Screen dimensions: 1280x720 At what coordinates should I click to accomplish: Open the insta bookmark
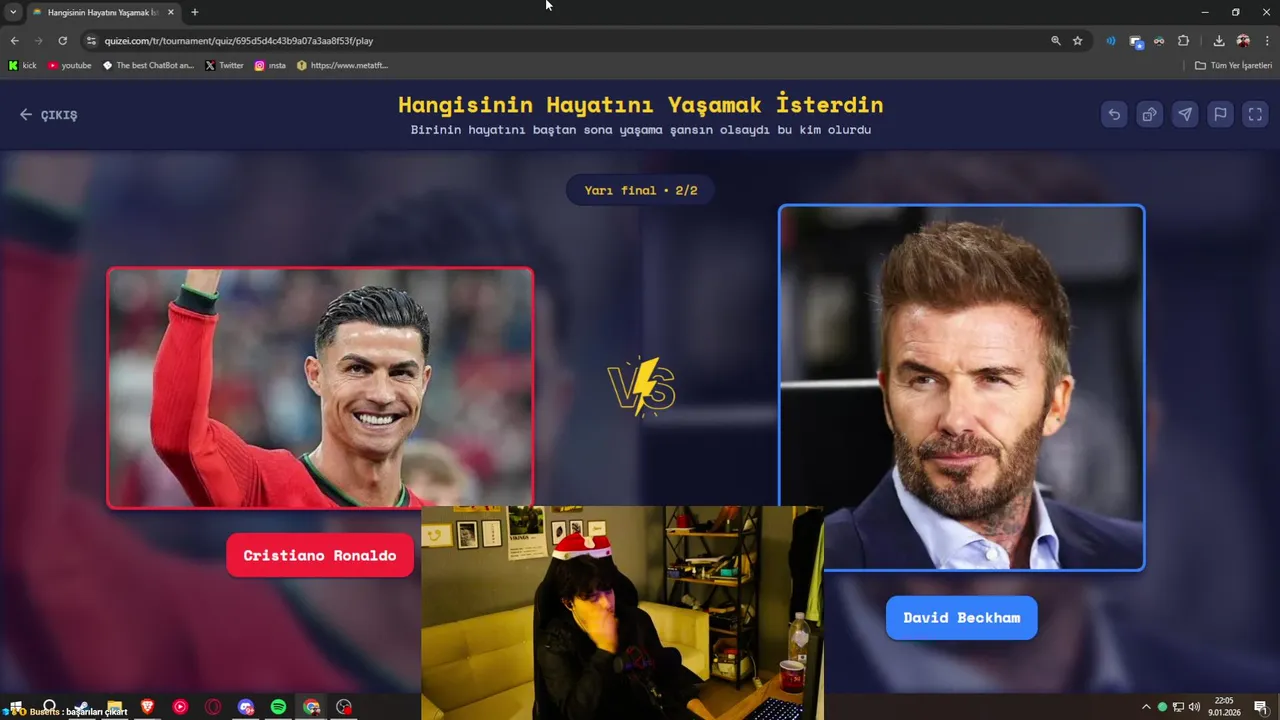(270, 65)
